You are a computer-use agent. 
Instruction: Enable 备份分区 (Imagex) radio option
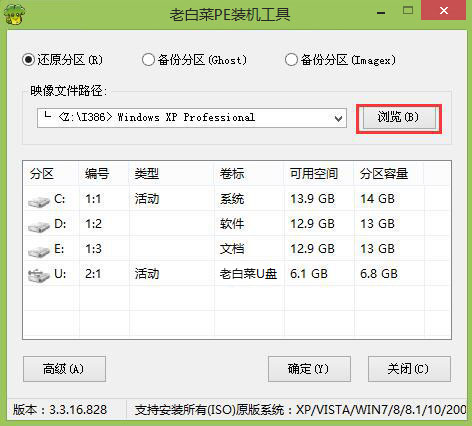click(x=341, y=60)
